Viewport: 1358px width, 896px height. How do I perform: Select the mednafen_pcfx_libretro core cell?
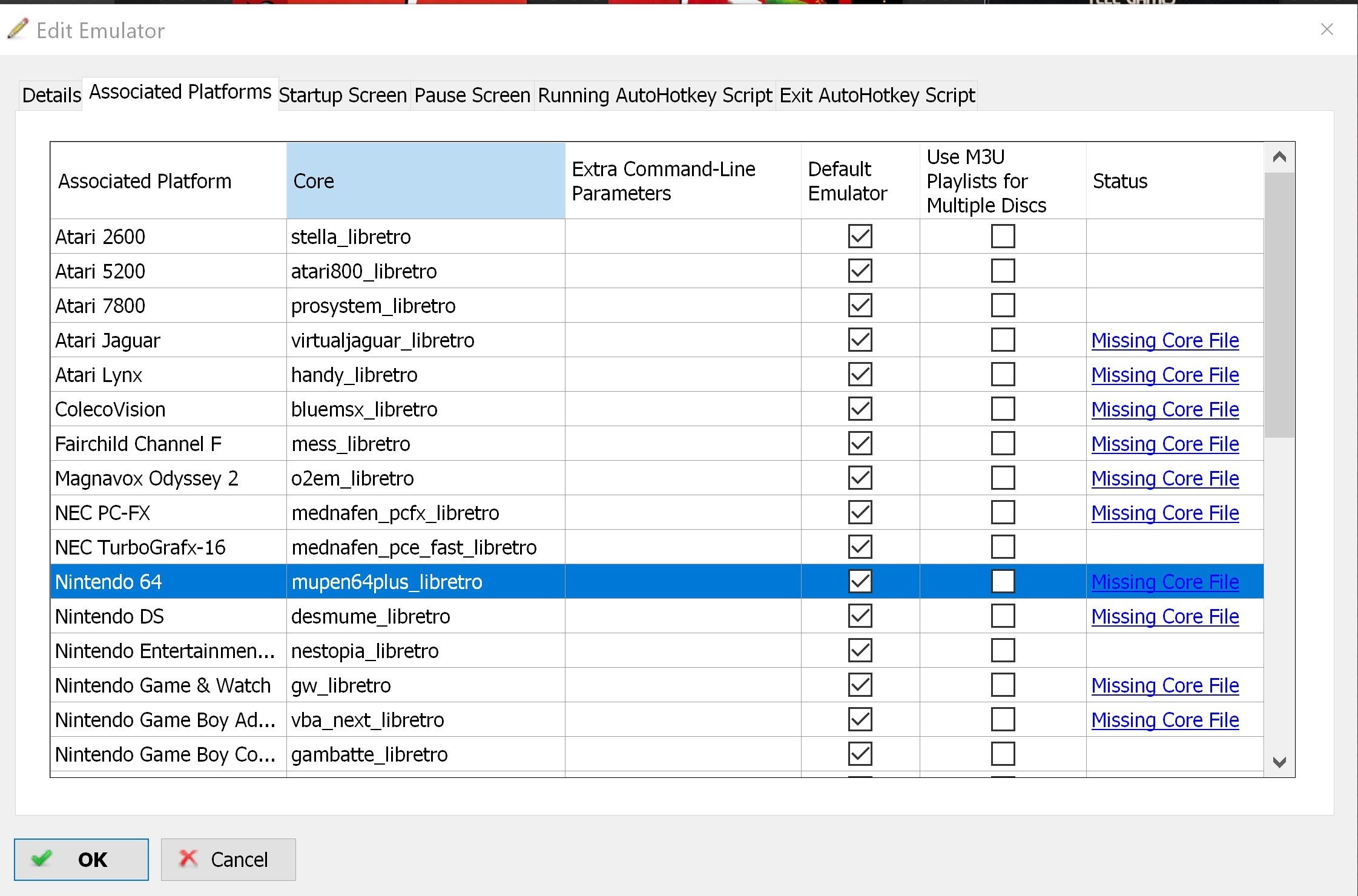tap(426, 512)
